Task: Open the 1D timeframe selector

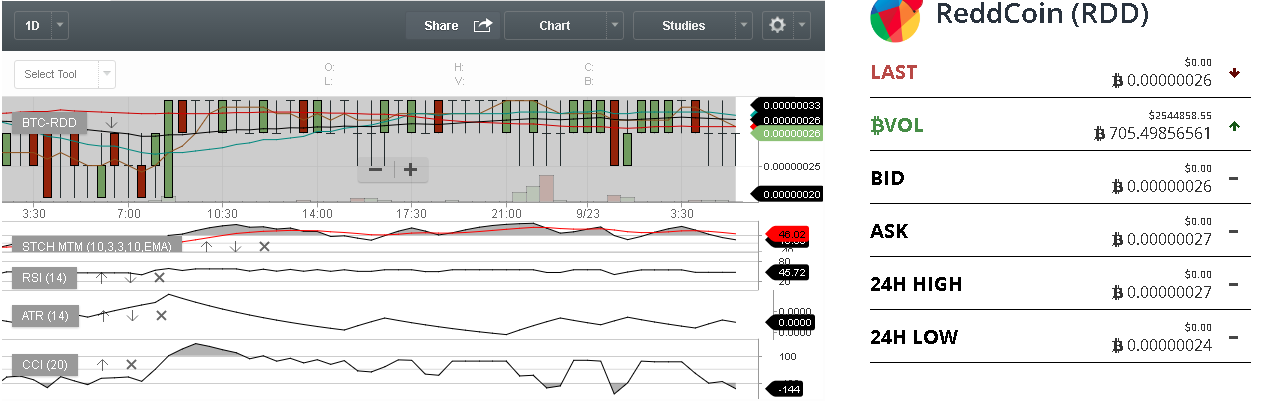Action: [x=41, y=26]
